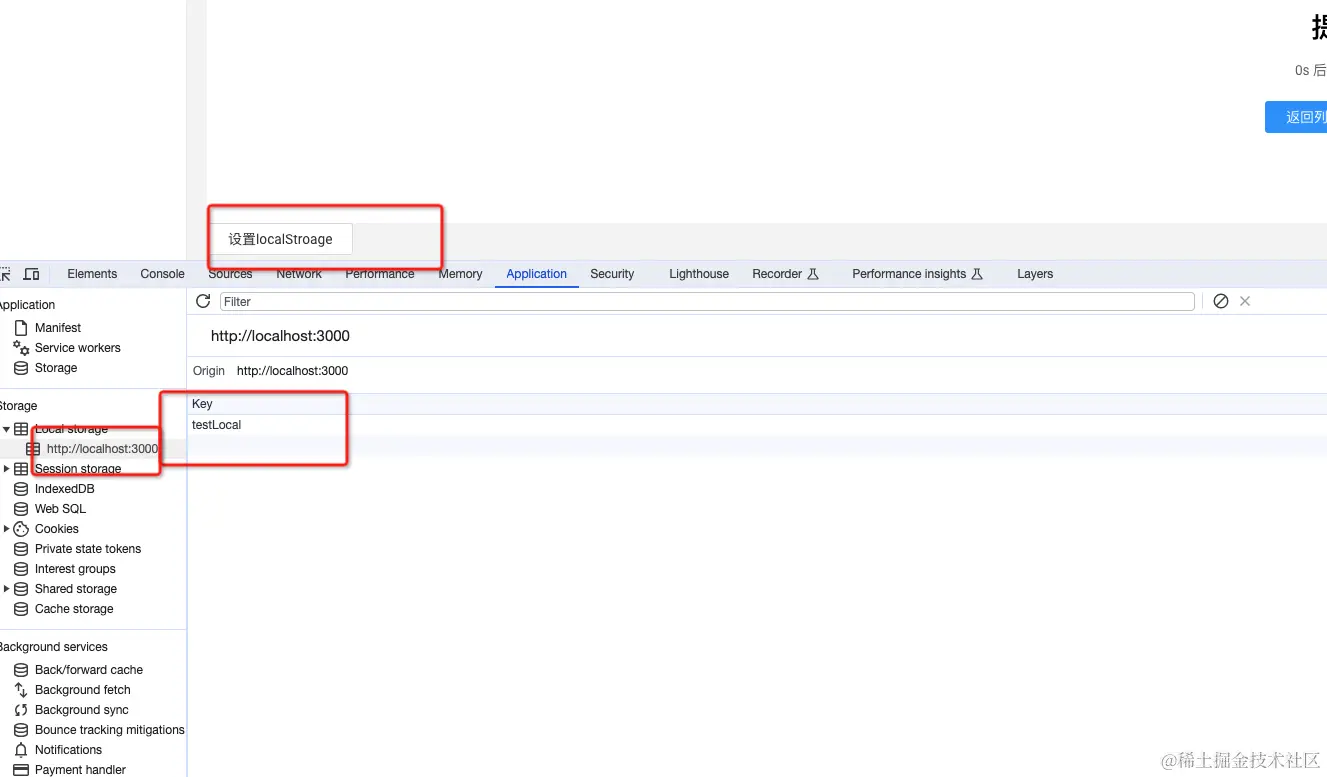Click the Session storage table icon

pyautogui.click(x=21, y=469)
